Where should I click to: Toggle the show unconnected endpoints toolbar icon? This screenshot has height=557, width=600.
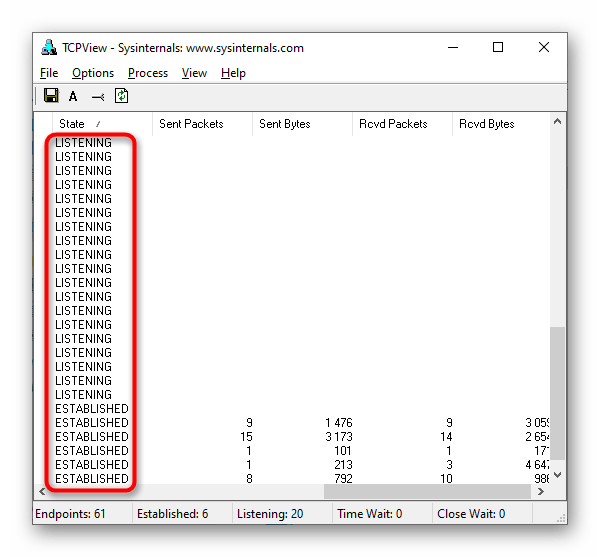point(98,97)
